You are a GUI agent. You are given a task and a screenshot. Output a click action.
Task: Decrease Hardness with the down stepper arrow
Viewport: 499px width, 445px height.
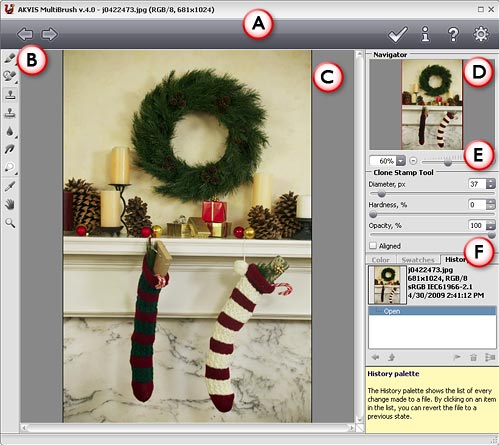[x=491, y=207]
